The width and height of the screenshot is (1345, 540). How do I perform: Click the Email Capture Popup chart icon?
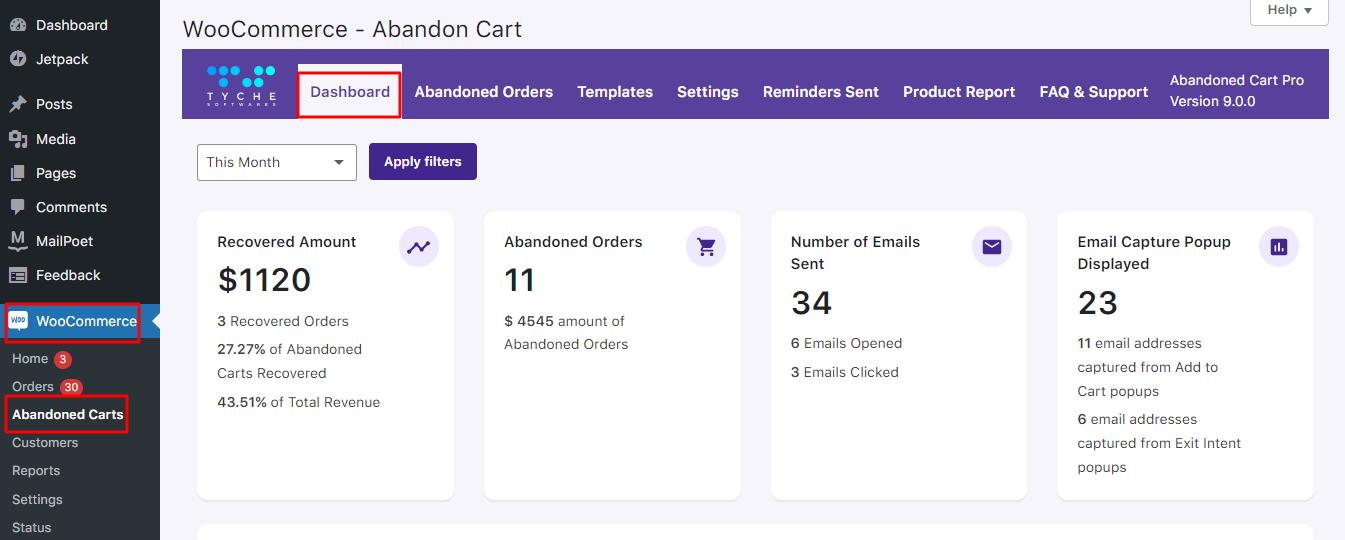pos(1279,247)
